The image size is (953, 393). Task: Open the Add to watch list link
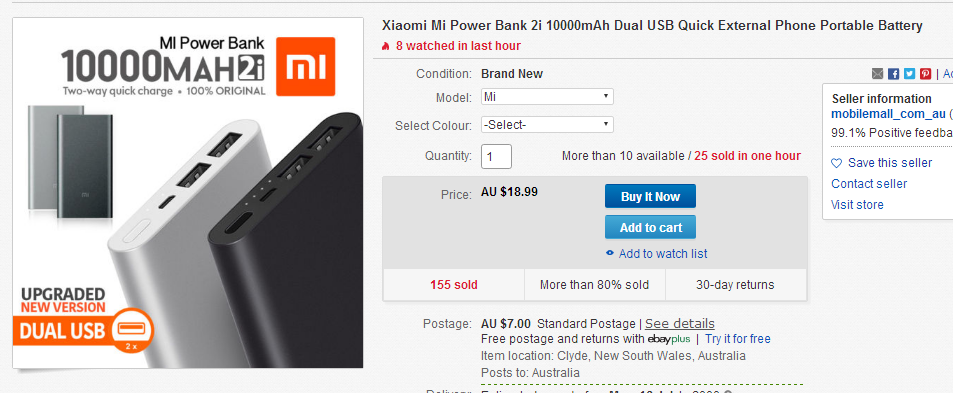pos(662,253)
